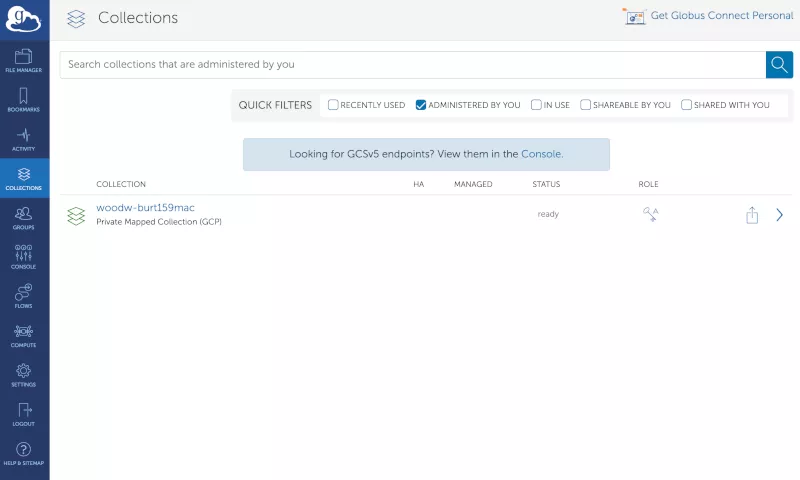This screenshot has height=480, width=800.
Task: Click the COLLECTION column header
Action: pos(121,184)
